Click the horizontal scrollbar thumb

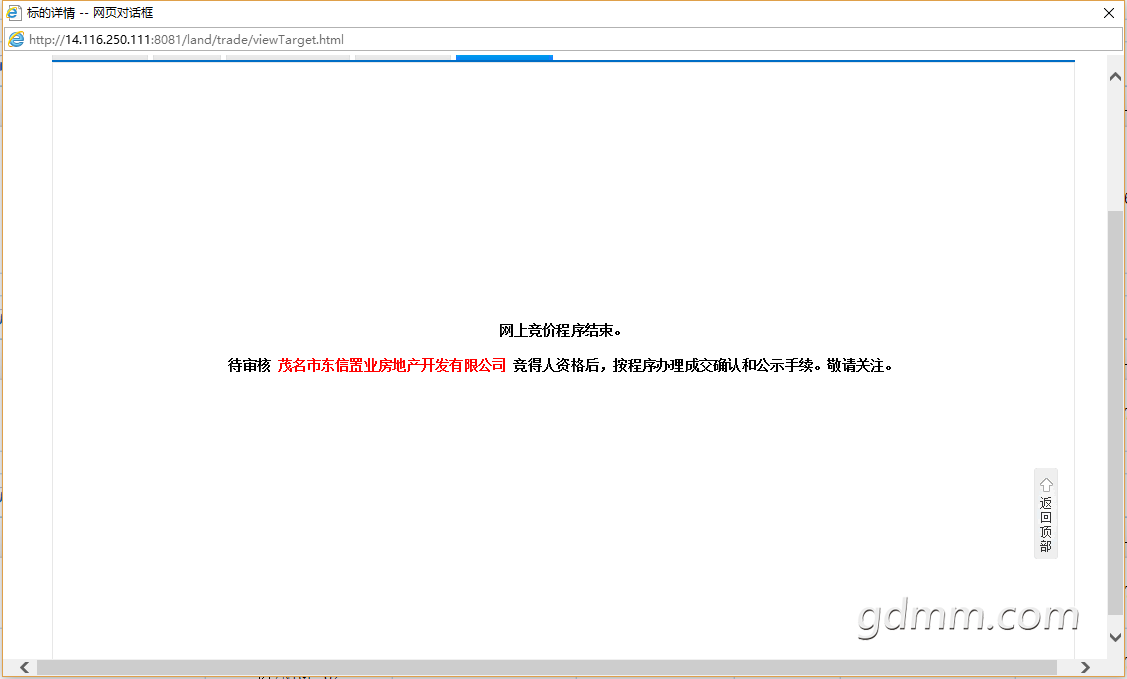547,668
